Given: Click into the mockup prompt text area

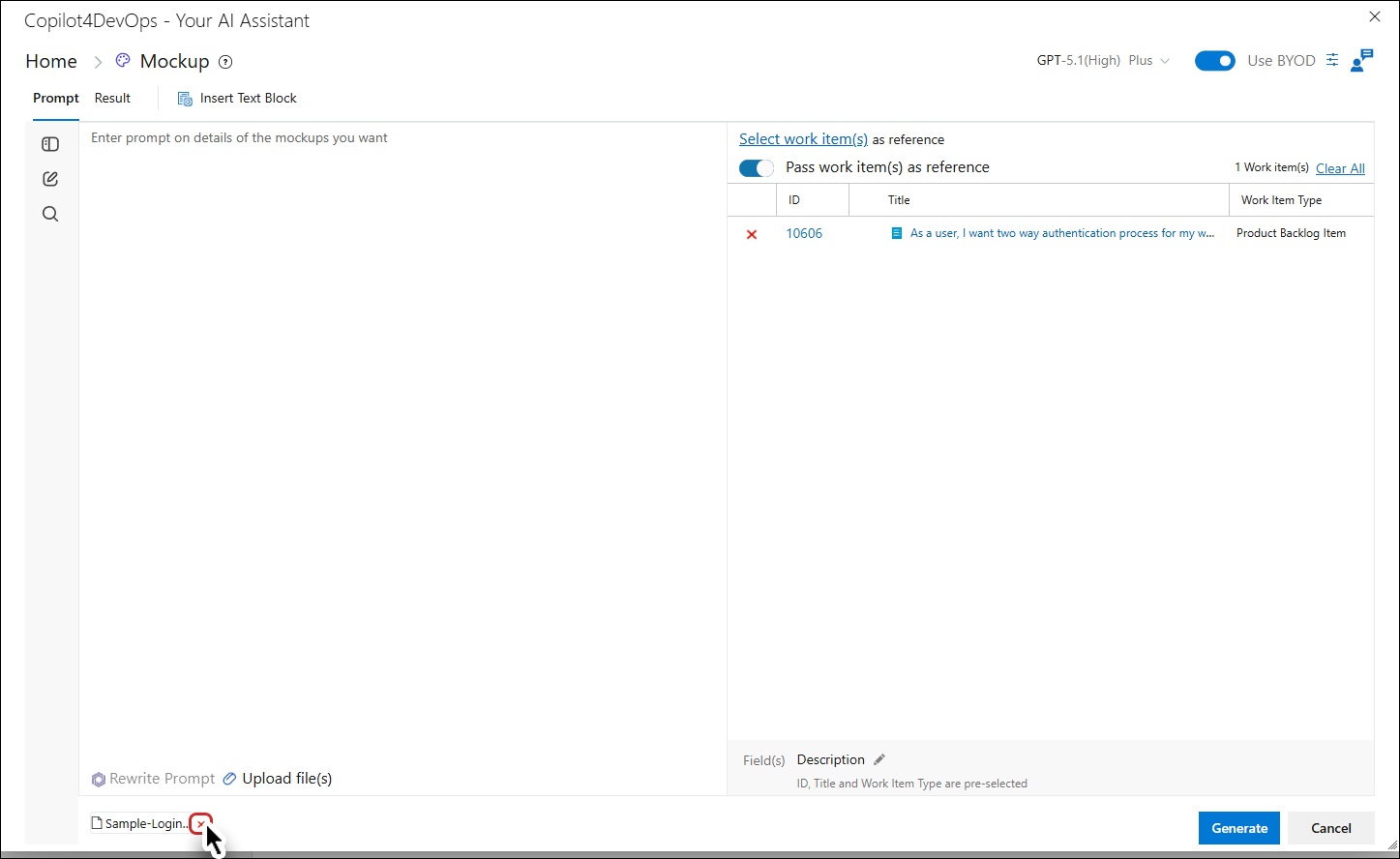Looking at the screenshot, I should point(402,445).
